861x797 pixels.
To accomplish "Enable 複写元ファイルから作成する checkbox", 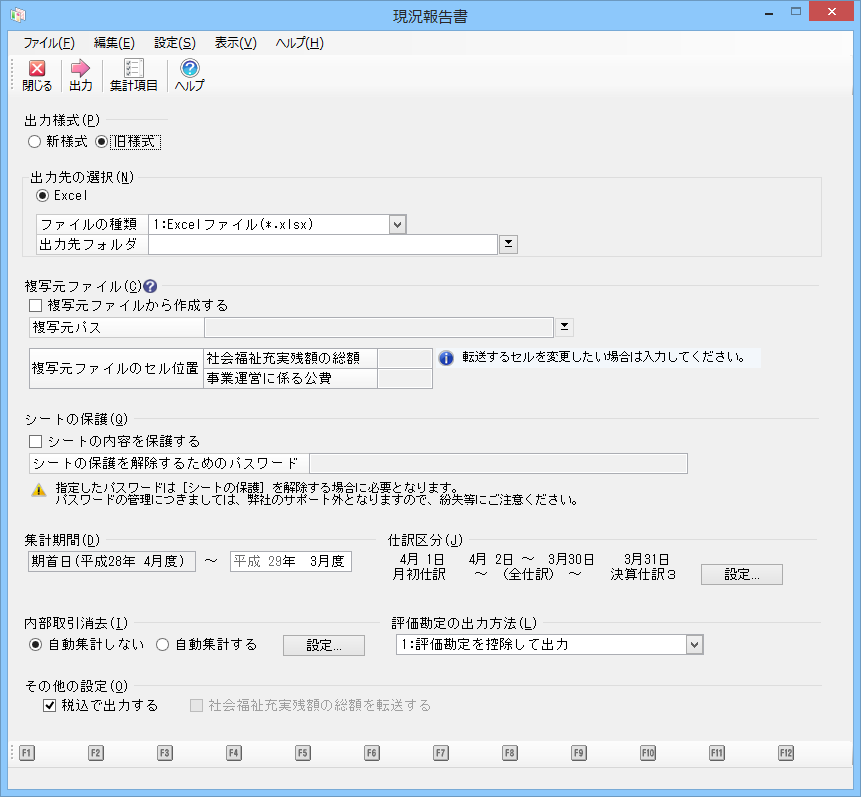I will coord(35,305).
